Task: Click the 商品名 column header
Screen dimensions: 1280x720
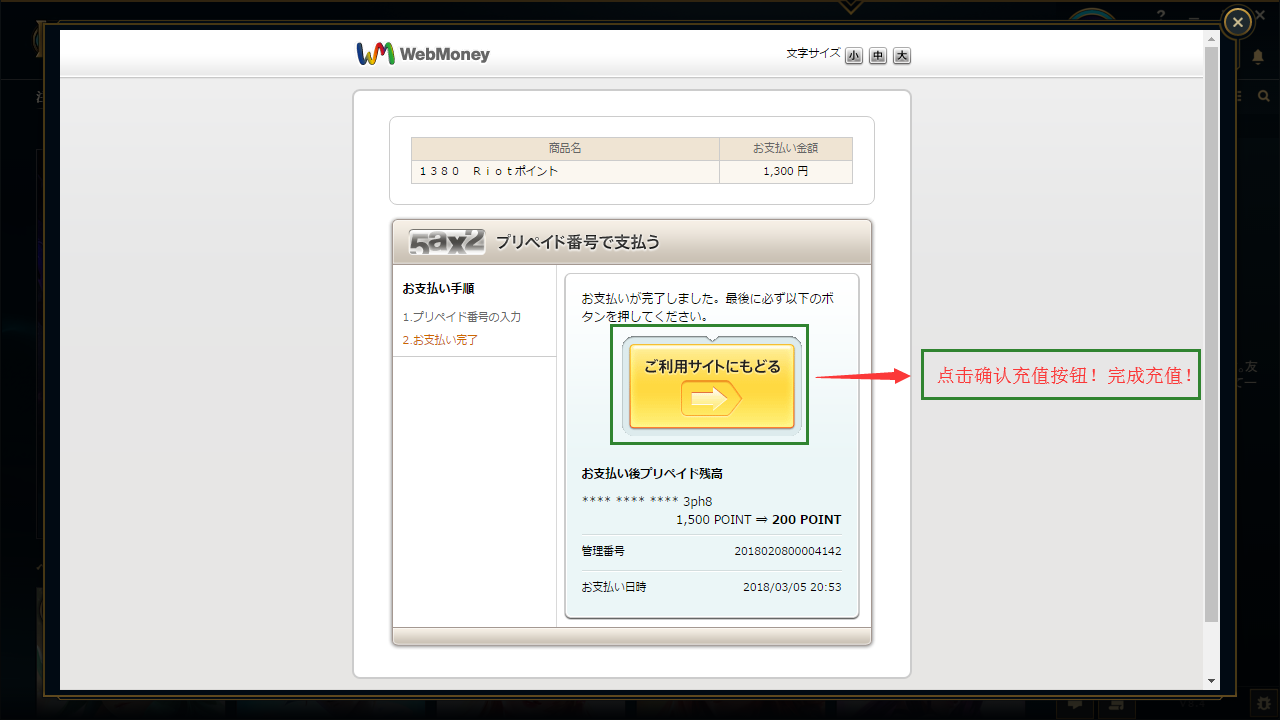Action: 565,148
